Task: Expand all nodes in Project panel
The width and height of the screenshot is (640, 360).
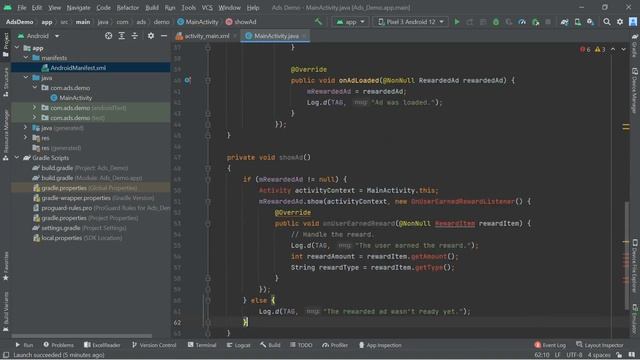Action: pos(122,36)
